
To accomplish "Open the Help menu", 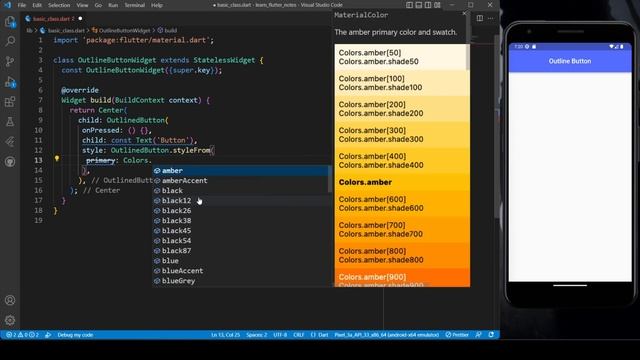I will (157, 5).
